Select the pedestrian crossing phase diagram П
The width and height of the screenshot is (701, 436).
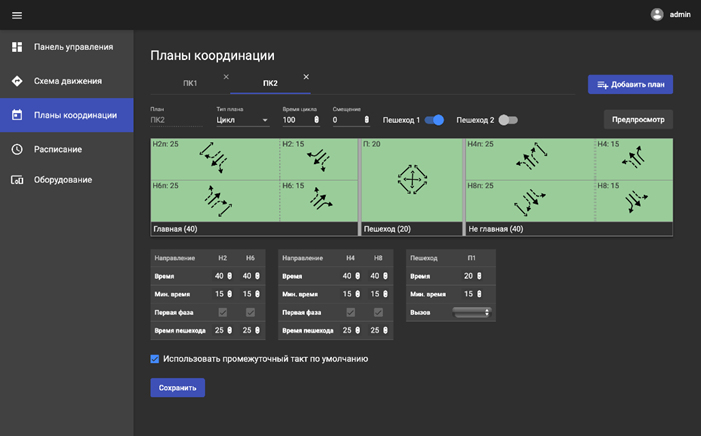click(412, 180)
